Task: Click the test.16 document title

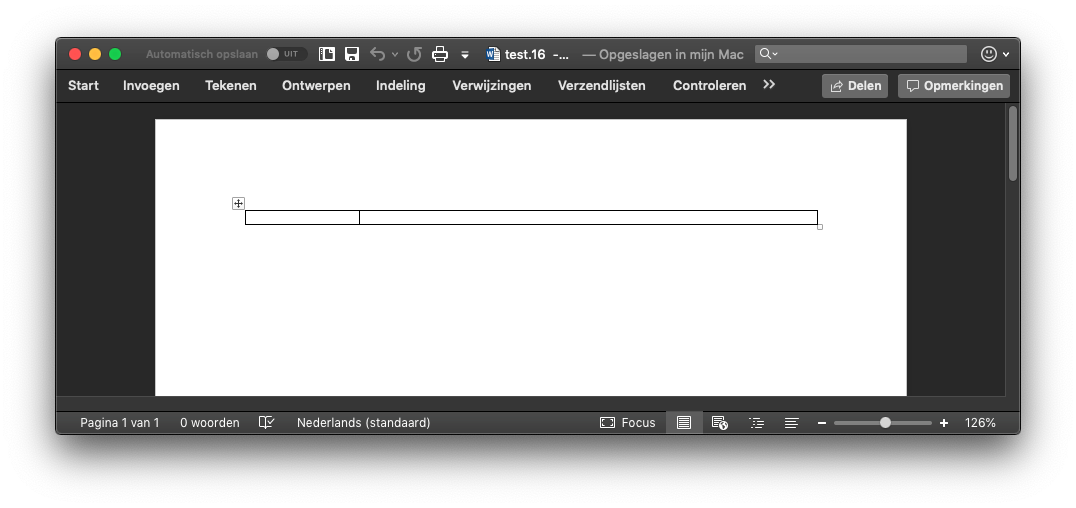Action: click(525, 54)
